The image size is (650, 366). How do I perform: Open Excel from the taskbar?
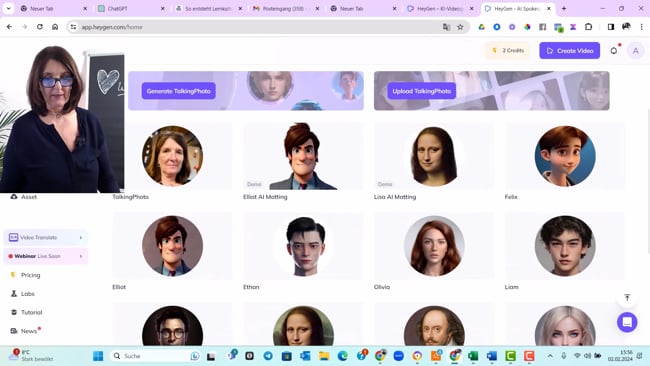[x=473, y=356]
